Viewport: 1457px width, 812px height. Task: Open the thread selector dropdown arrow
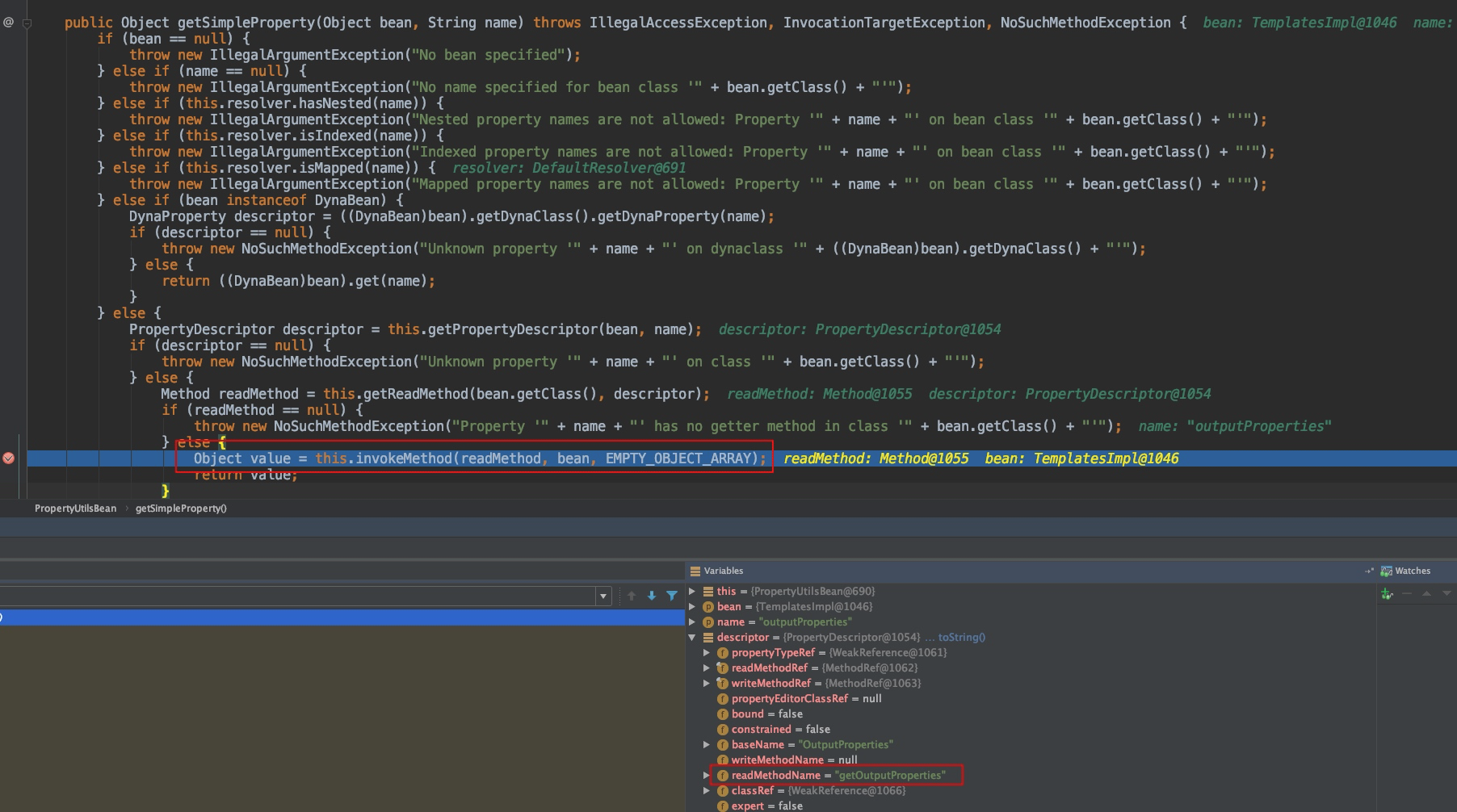[603, 596]
